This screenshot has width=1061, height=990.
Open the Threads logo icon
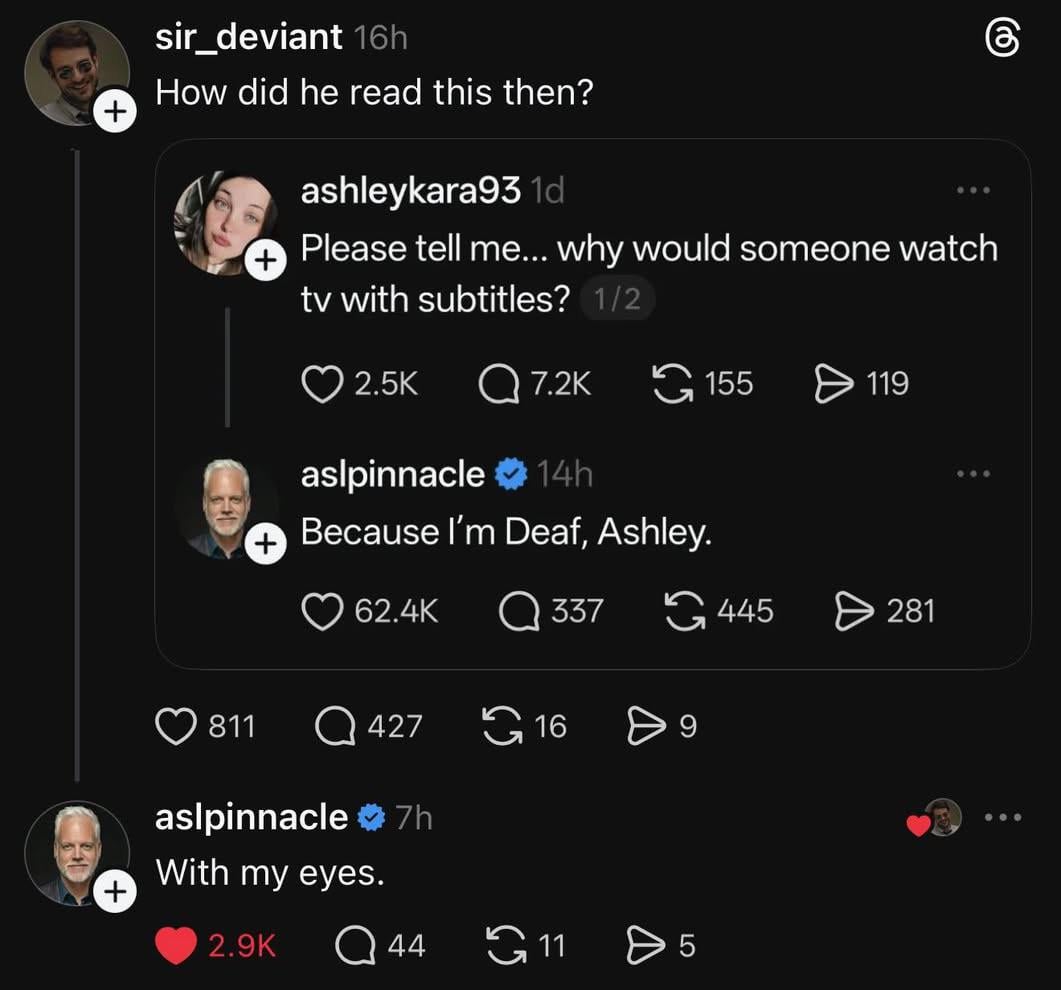click(1003, 41)
